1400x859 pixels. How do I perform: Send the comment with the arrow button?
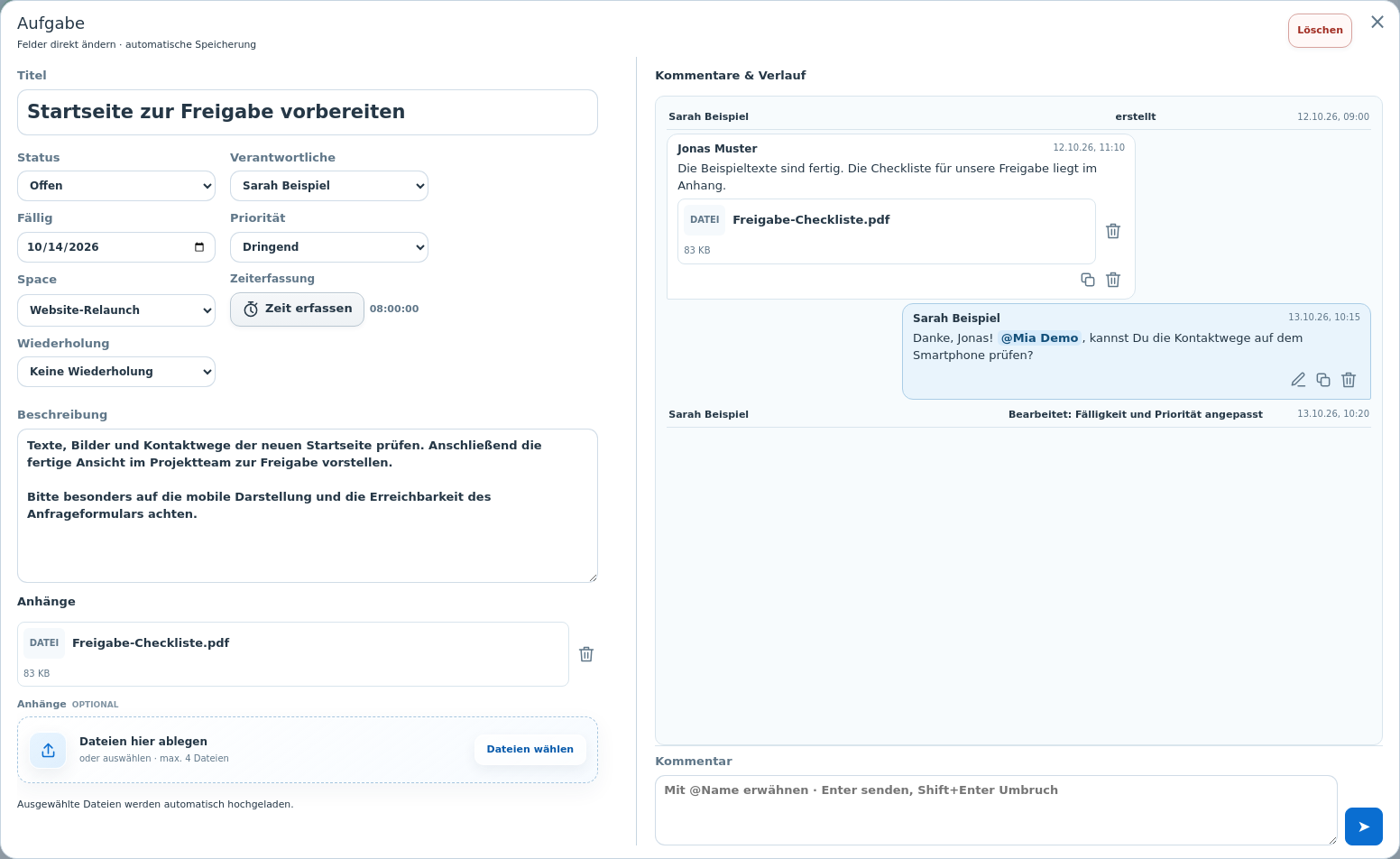tap(1364, 827)
